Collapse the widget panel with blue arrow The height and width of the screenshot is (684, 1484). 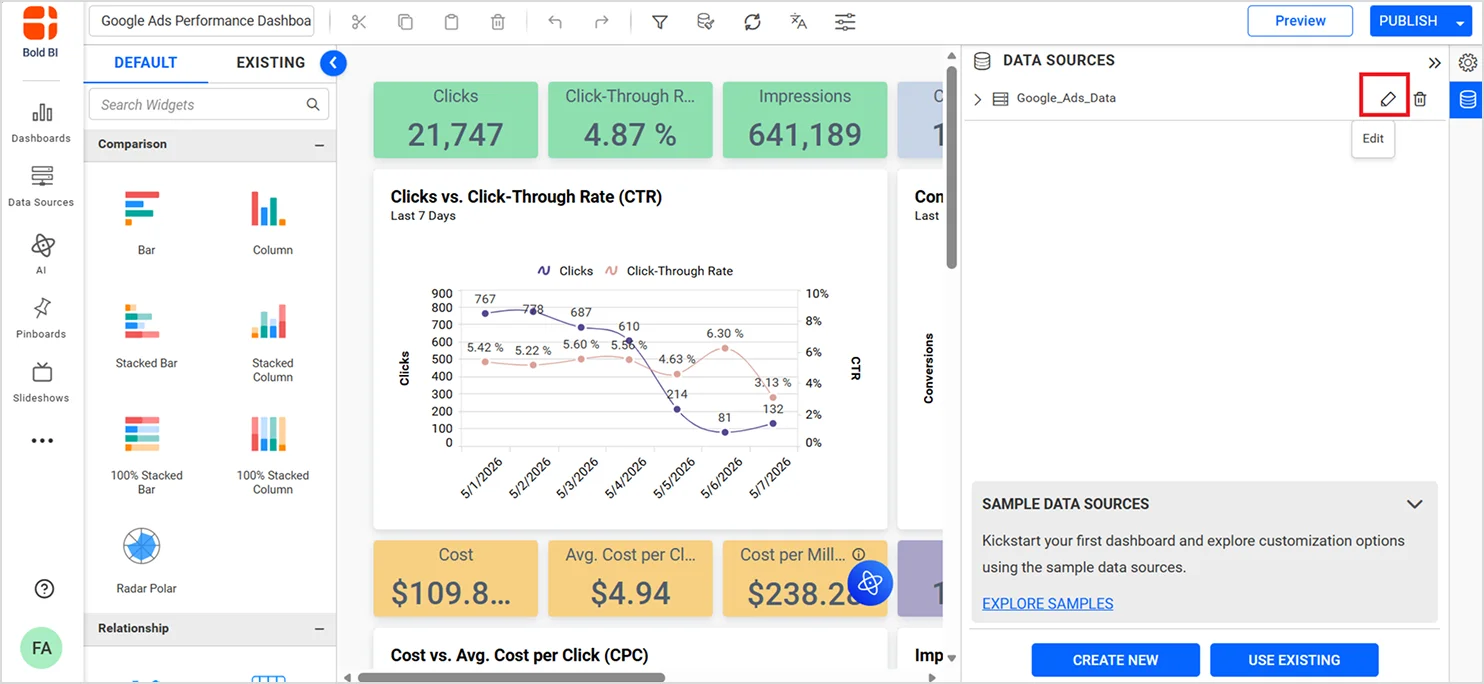tap(333, 63)
